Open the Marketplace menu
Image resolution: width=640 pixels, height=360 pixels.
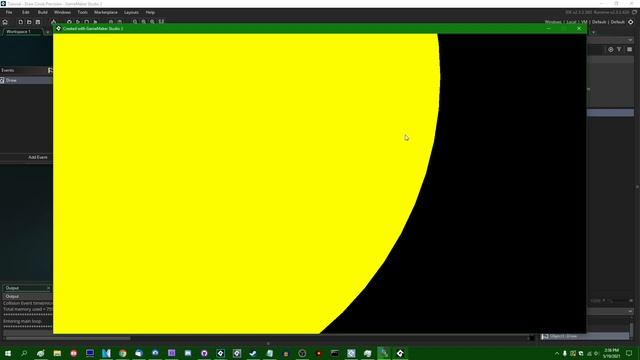[106, 12]
